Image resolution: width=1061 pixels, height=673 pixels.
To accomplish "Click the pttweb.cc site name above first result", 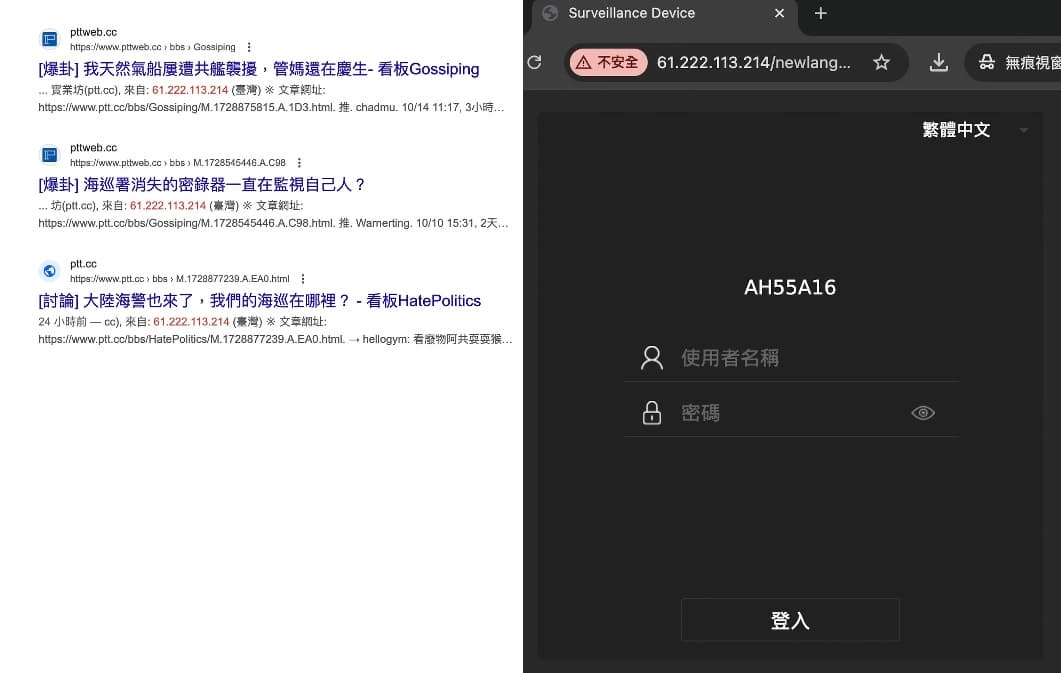I will [93, 32].
